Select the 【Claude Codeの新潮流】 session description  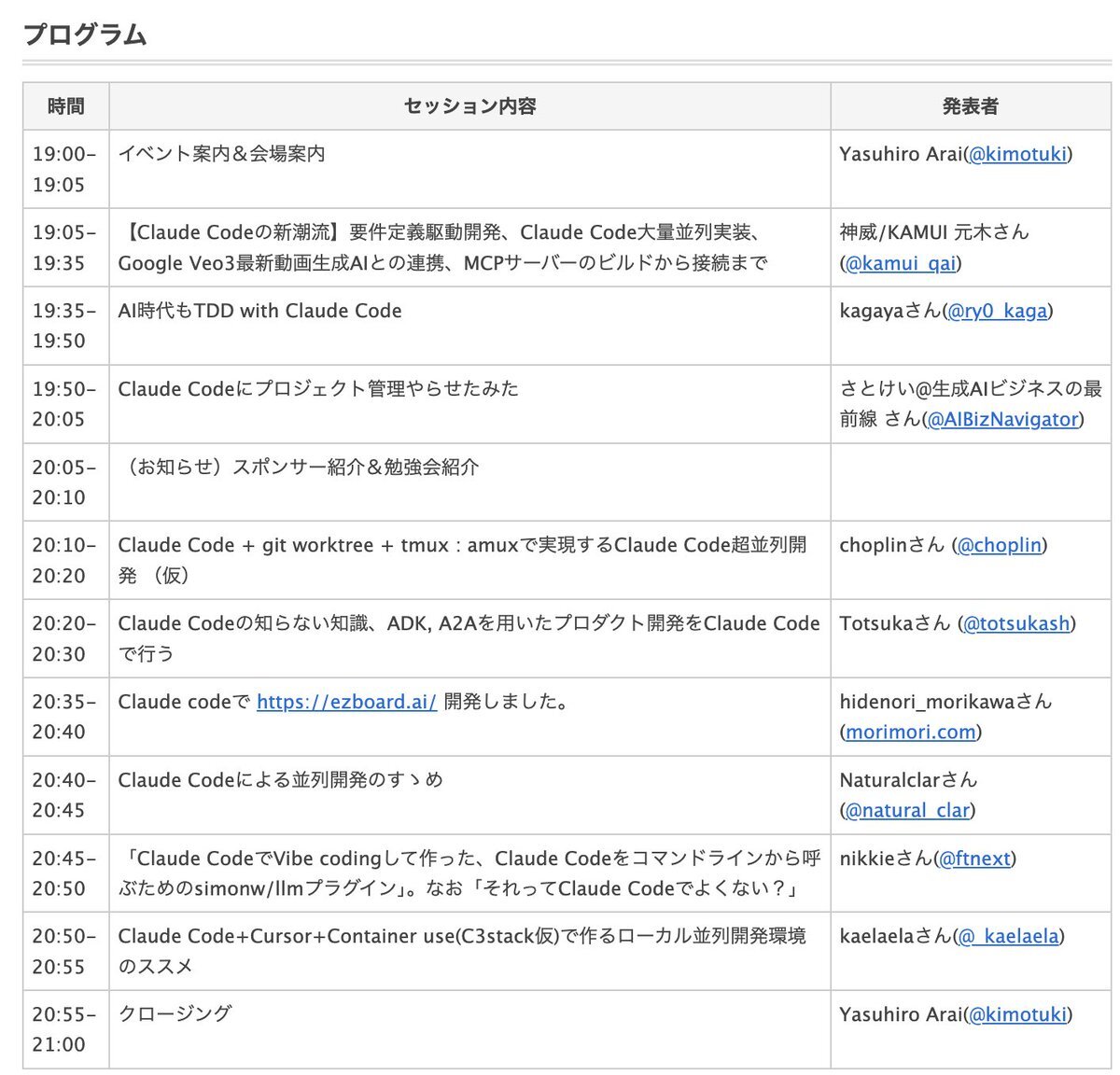[444, 247]
